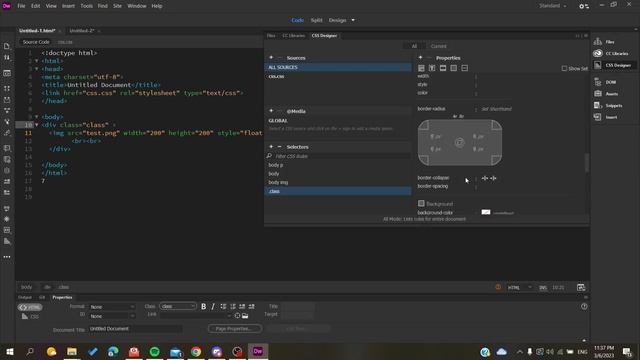This screenshot has height=360, width=640.
Task: Open the Standard workspace dropdown
Action: (x=553, y=6)
